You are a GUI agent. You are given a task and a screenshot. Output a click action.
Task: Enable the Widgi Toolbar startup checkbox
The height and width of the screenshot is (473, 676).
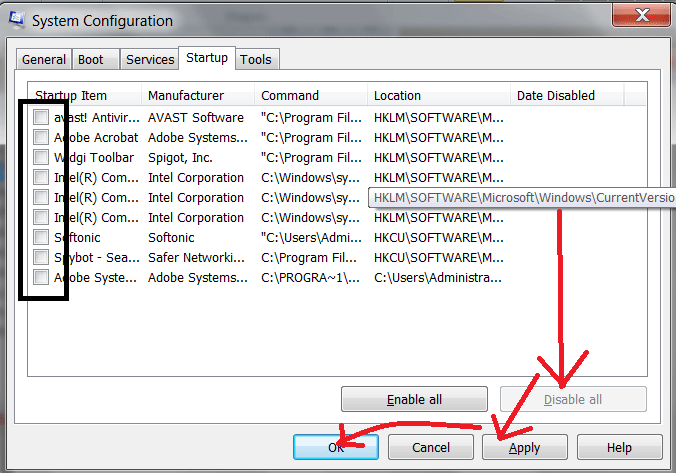tap(41, 157)
